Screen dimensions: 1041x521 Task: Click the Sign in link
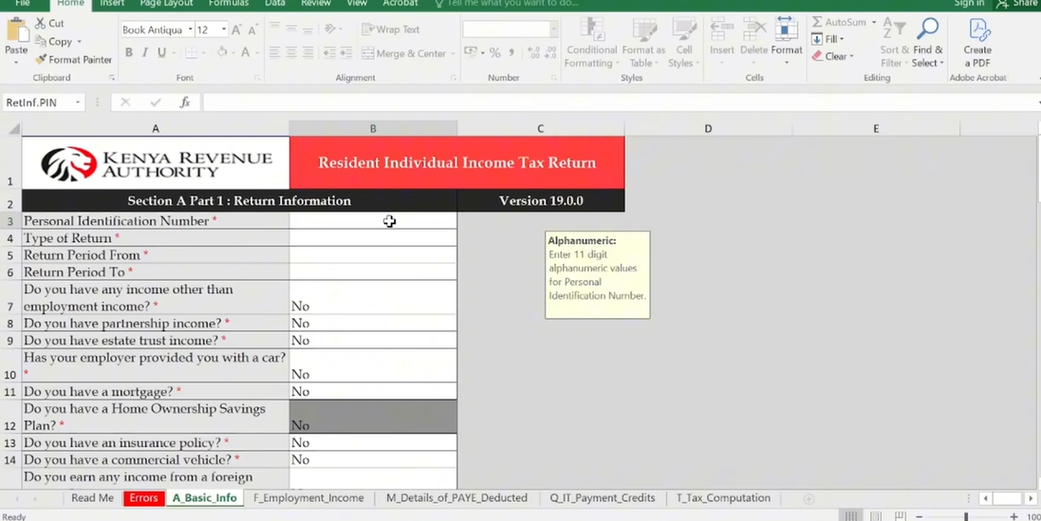tap(968, 4)
